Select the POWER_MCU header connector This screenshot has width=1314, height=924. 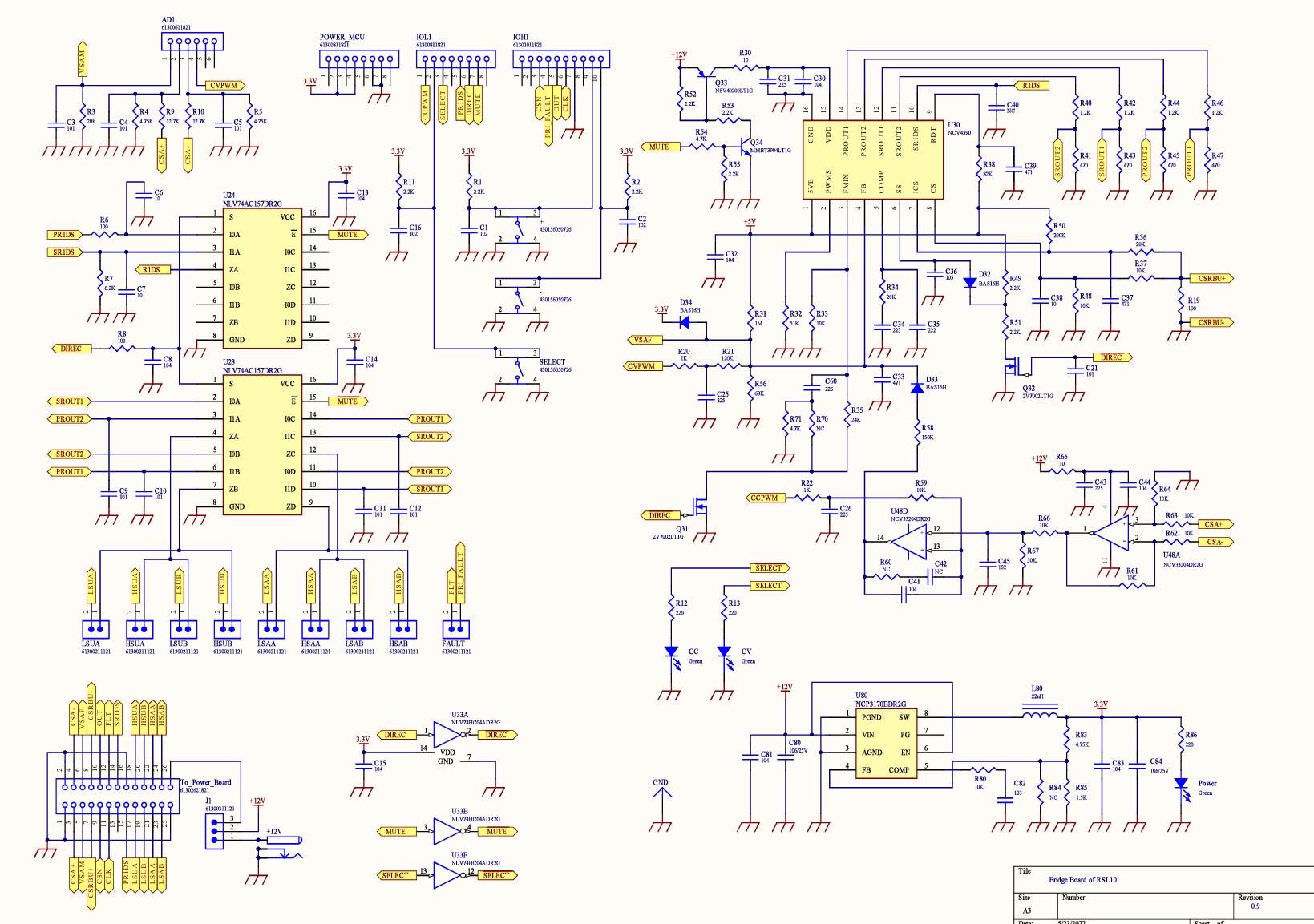[x=358, y=59]
